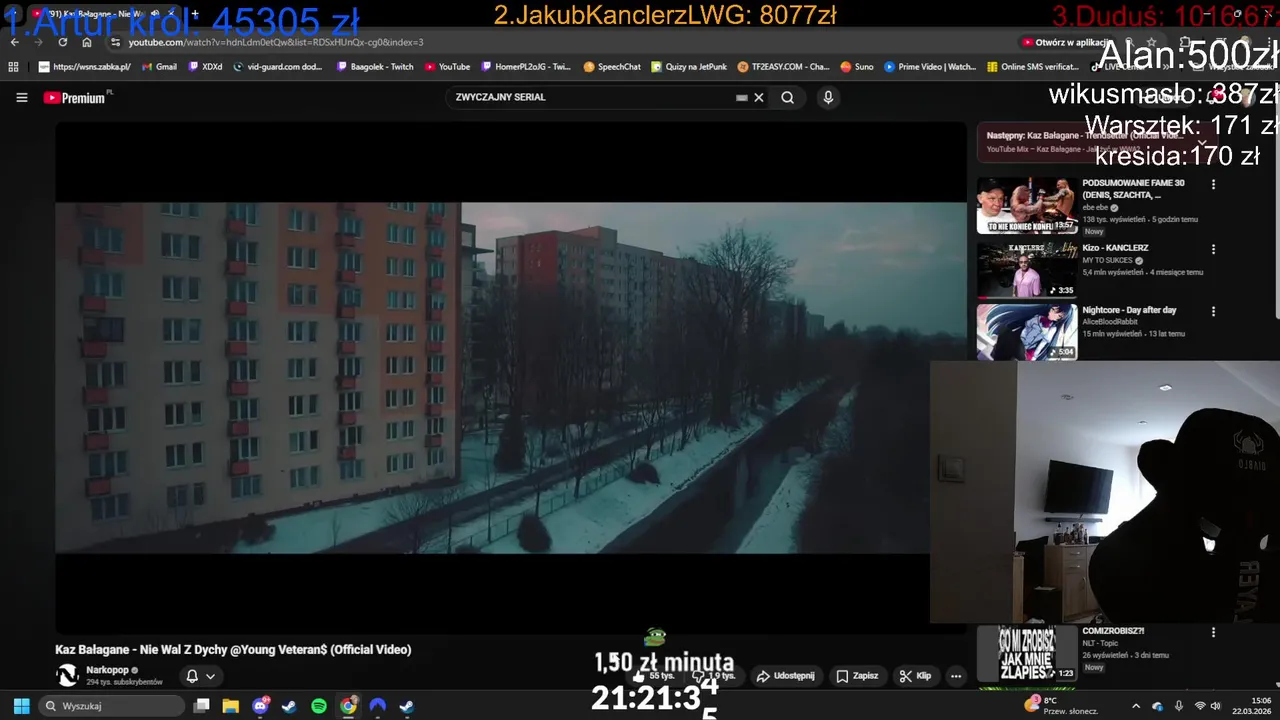Image resolution: width=1280 pixels, height=720 pixels.
Task: Open a new browser tab
Action: tap(195, 14)
